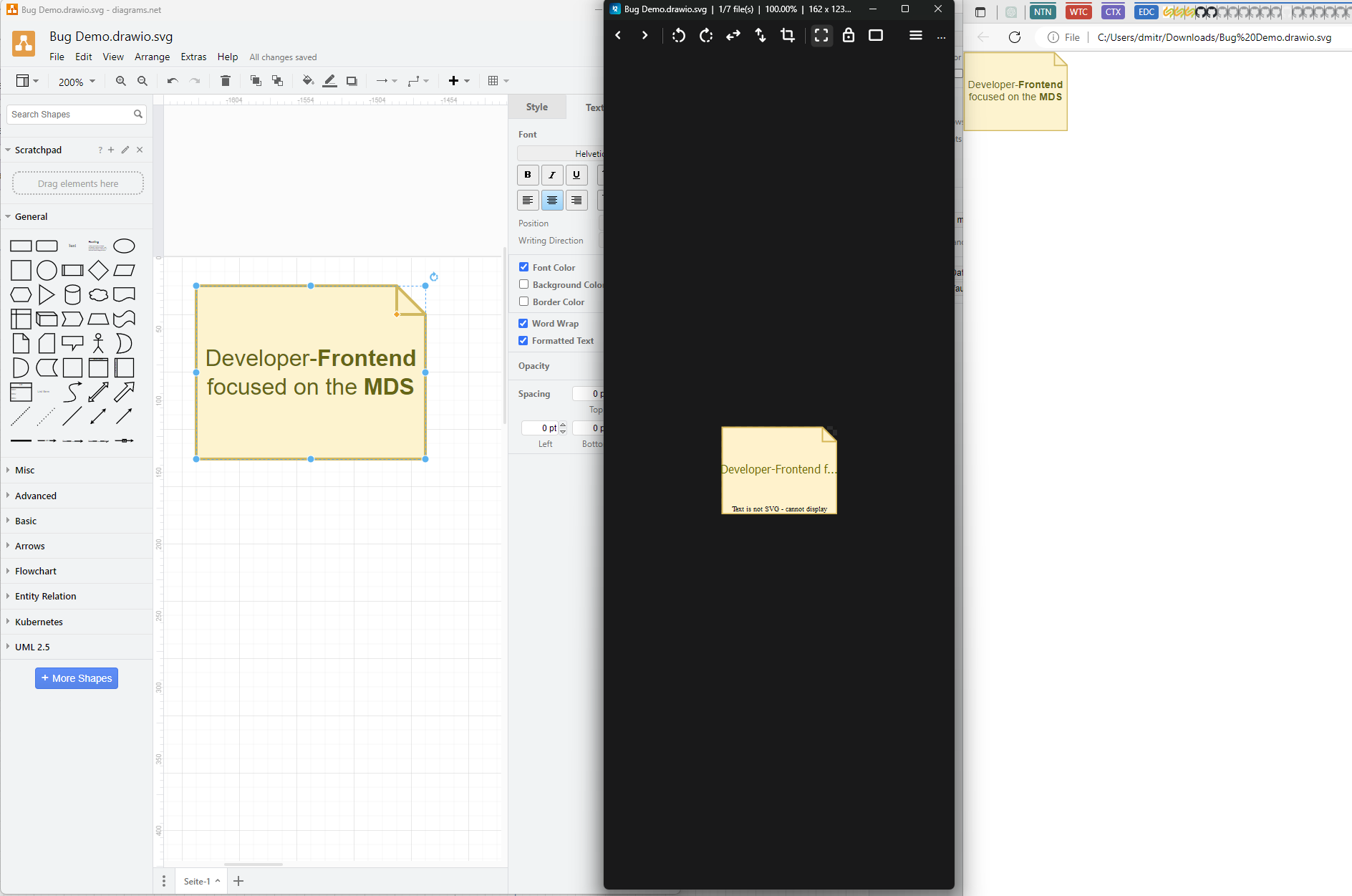Image resolution: width=1352 pixels, height=896 pixels.
Task: Refresh the browser page
Action: pos(1015,37)
